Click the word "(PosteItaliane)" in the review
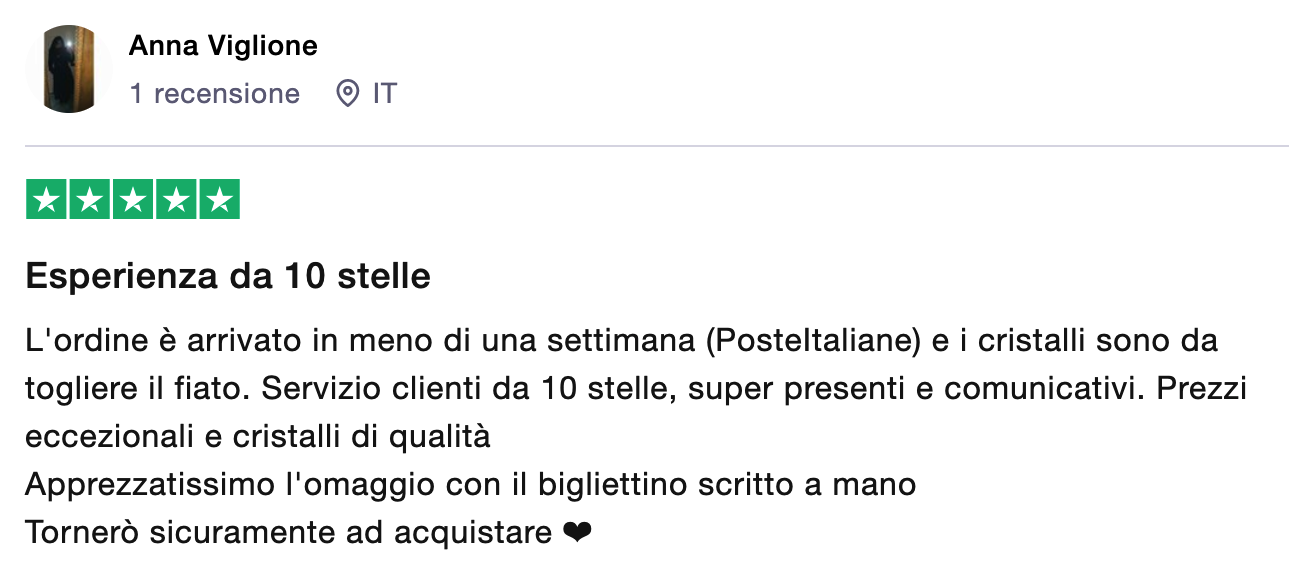The width and height of the screenshot is (1316, 578). point(813,341)
